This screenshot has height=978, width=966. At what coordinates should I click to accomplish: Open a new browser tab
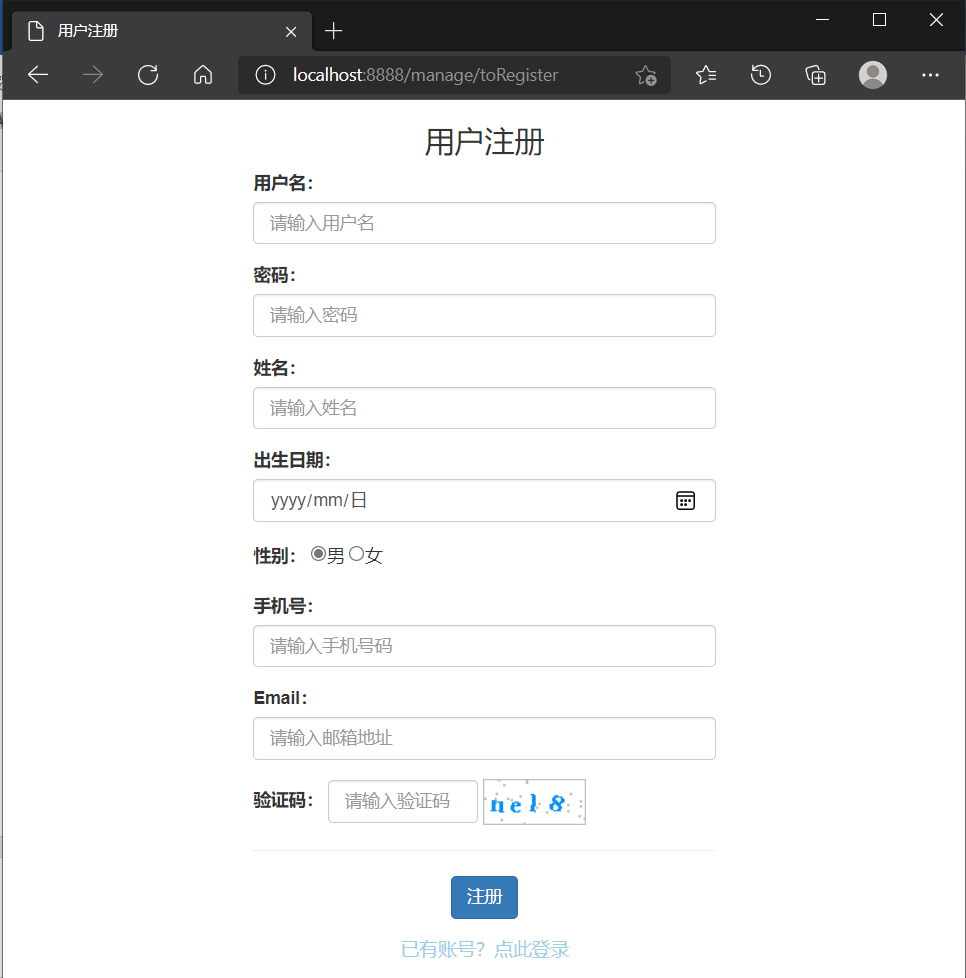click(x=334, y=31)
